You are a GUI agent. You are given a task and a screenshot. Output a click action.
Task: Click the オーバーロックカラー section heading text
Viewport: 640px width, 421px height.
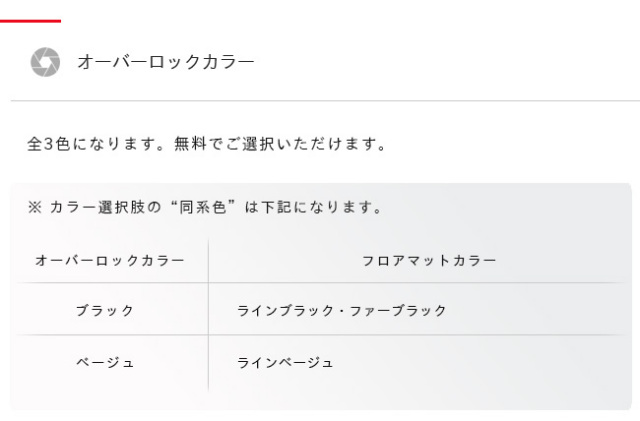tap(166, 62)
